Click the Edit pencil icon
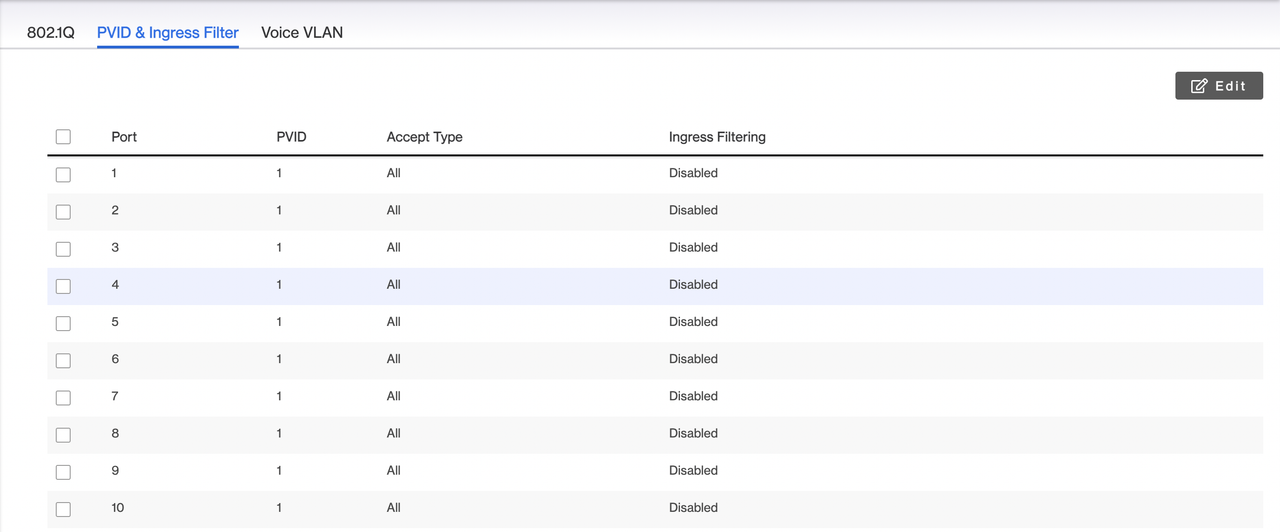 (1199, 86)
